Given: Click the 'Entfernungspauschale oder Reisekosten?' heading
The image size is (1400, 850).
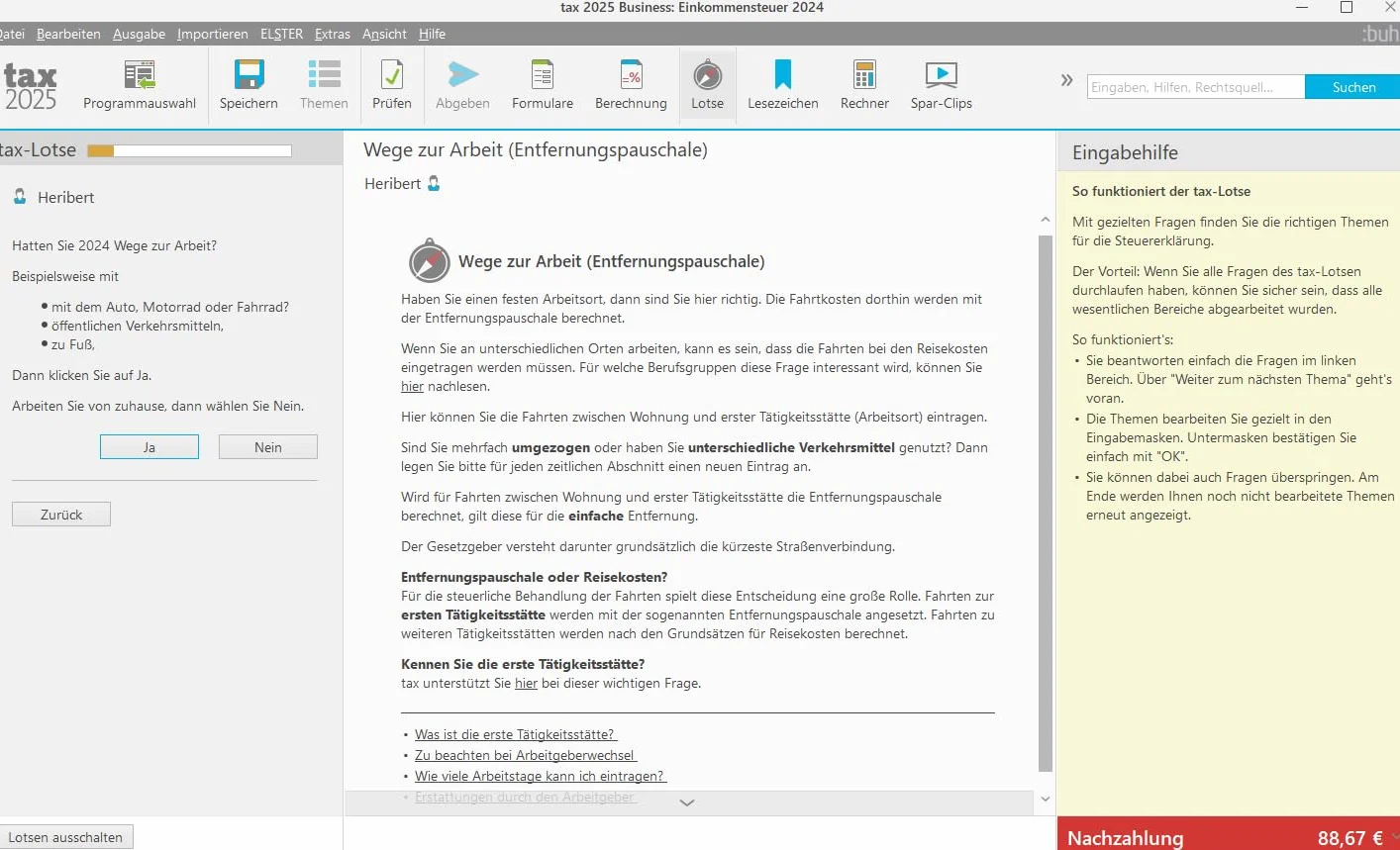Looking at the screenshot, I should point(535,577).
